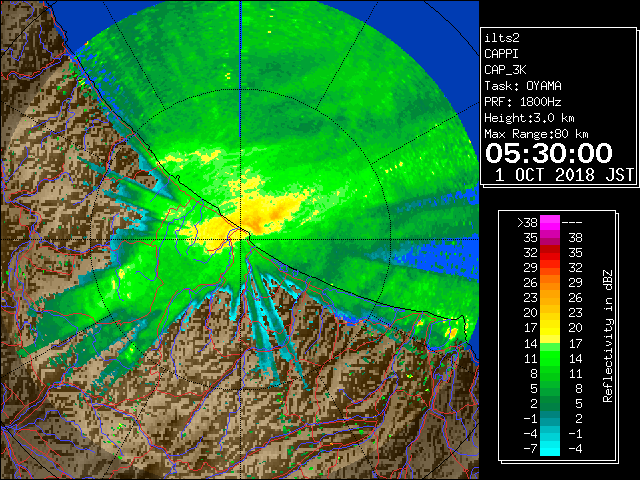Select the "Height:3.0 km" text

529,118
